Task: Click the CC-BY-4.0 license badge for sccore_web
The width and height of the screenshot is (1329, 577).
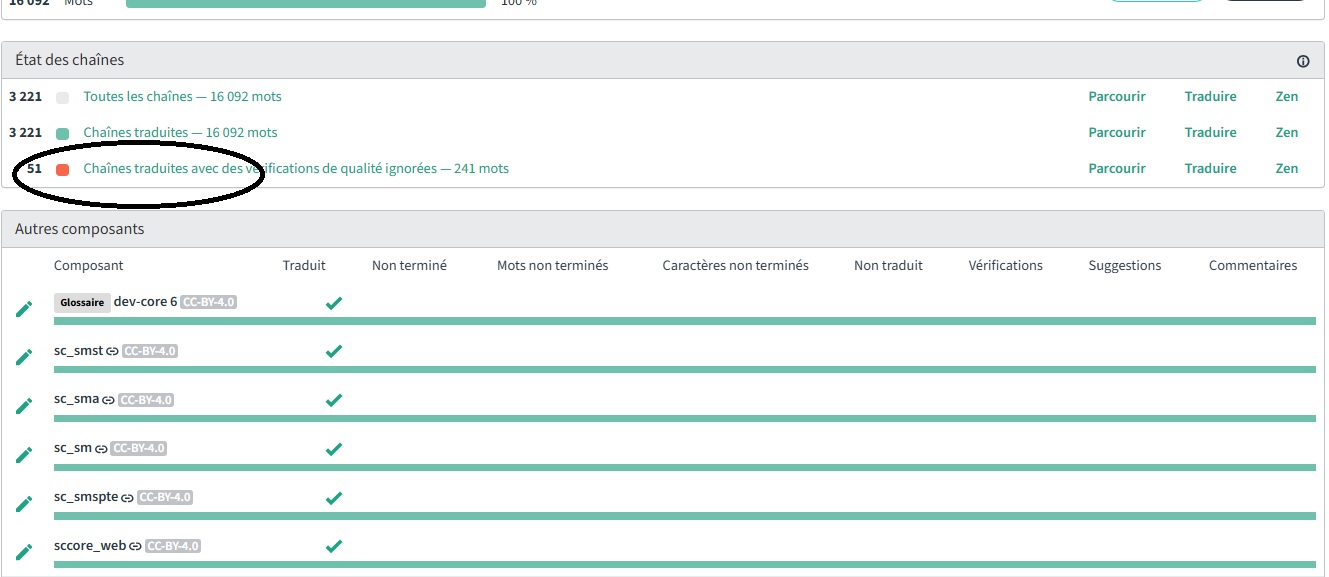Action: 173,546
